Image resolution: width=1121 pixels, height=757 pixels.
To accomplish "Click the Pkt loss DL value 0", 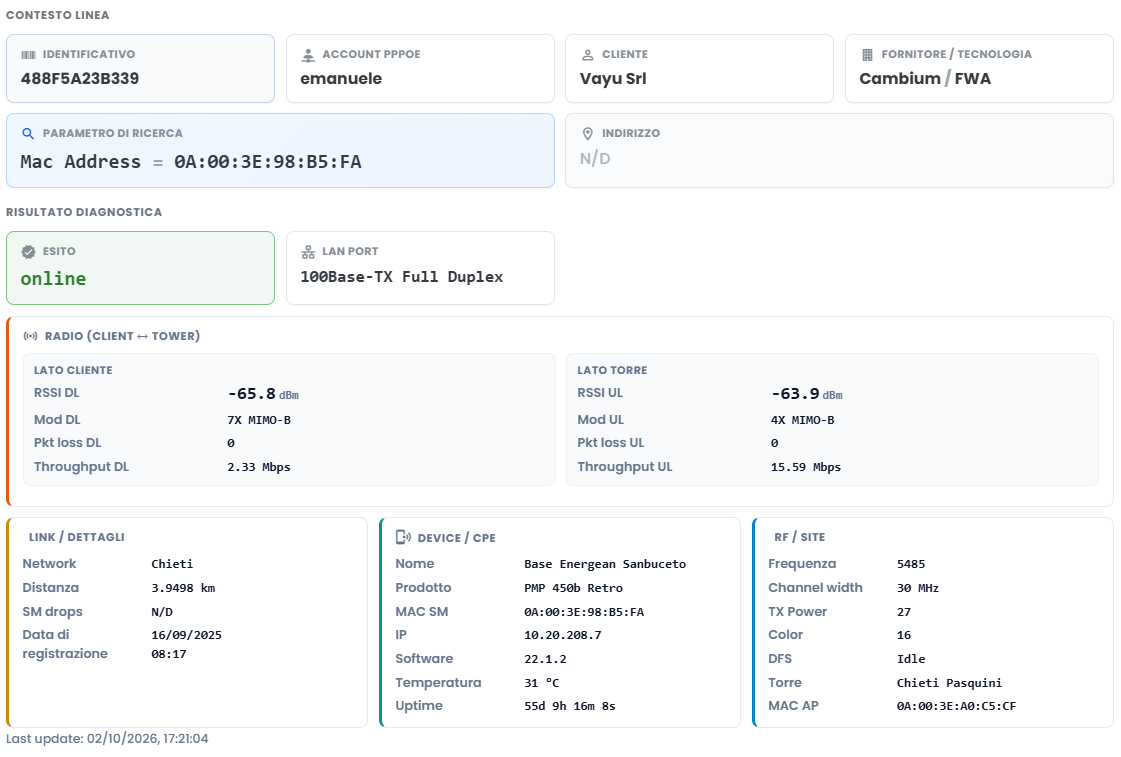I will click(231, 443).
